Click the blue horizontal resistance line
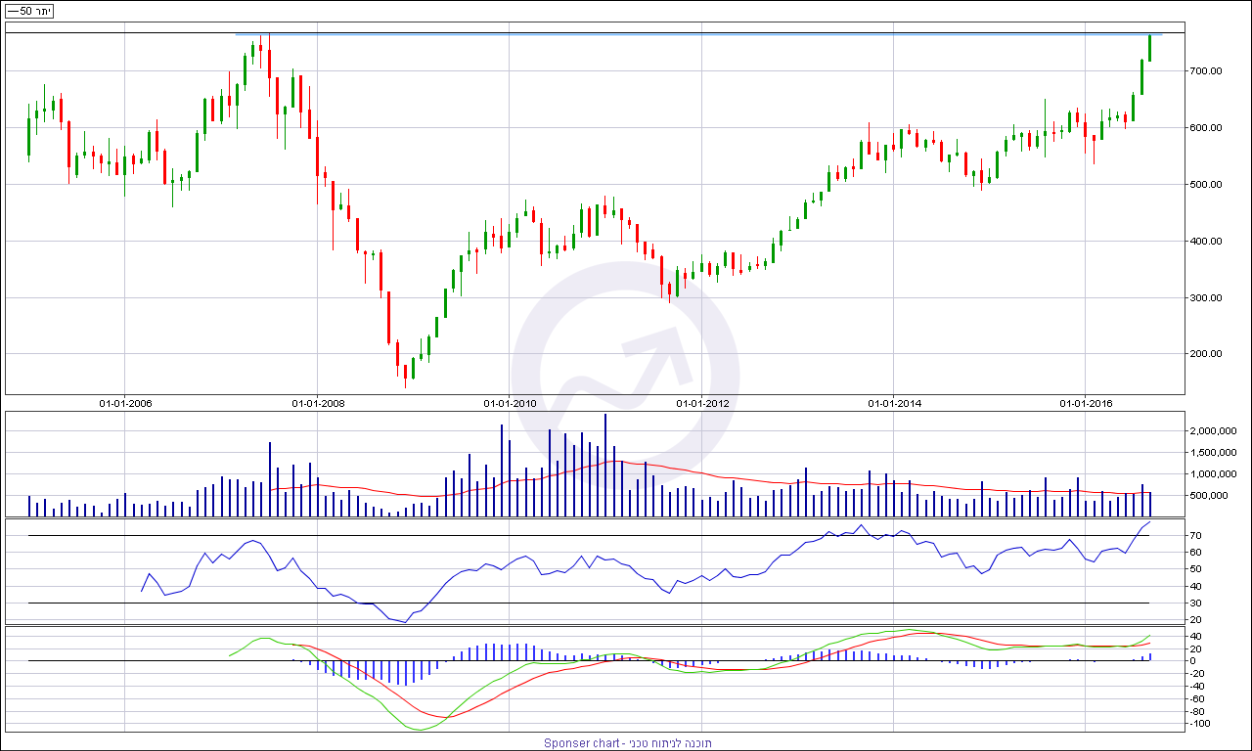1252x751 pixels. point(700,35)
